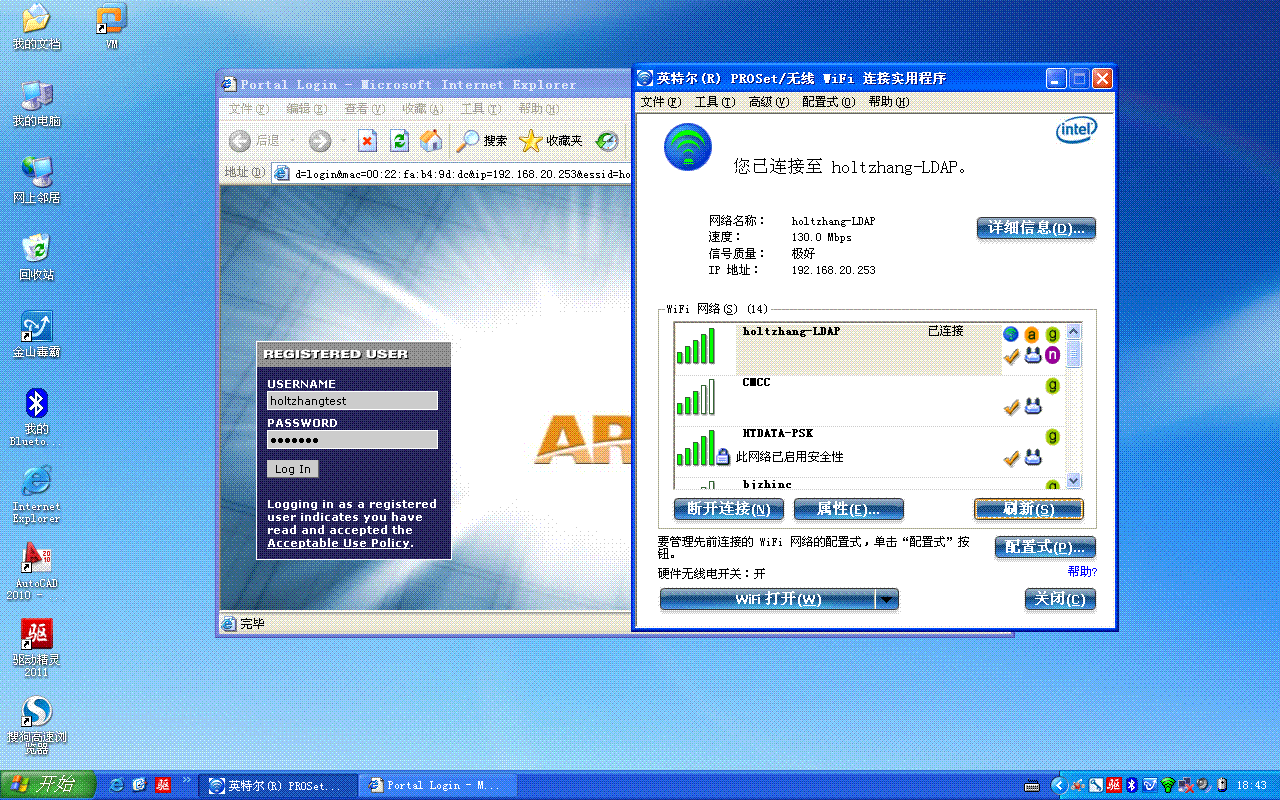Open the PROSet 配置式 menu
This screenshot has height=800, width=1280.
point(828,102)
